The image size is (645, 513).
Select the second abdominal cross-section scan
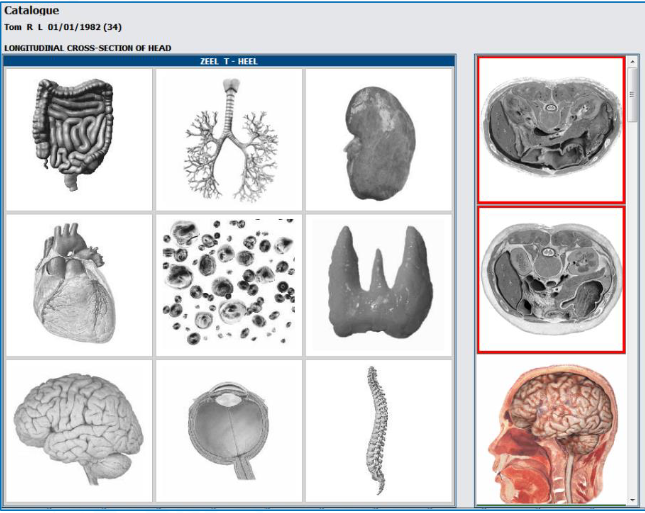pos(551,280)
